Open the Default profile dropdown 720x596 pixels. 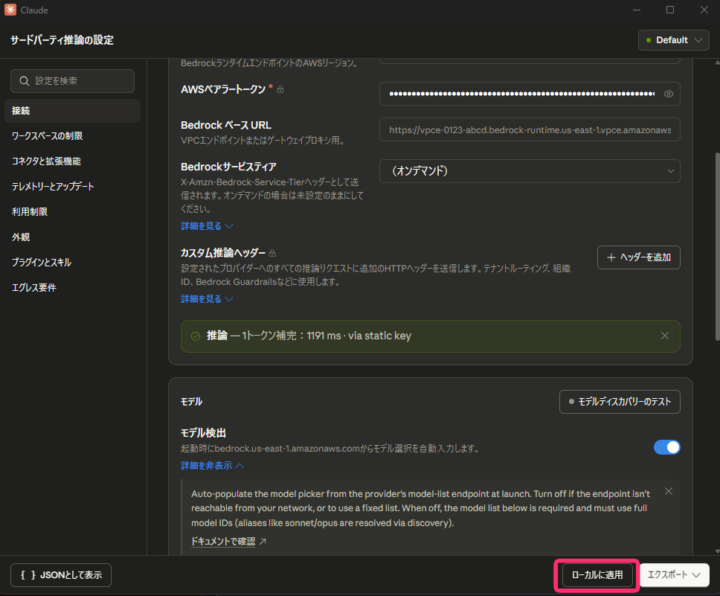pos(673,40)
